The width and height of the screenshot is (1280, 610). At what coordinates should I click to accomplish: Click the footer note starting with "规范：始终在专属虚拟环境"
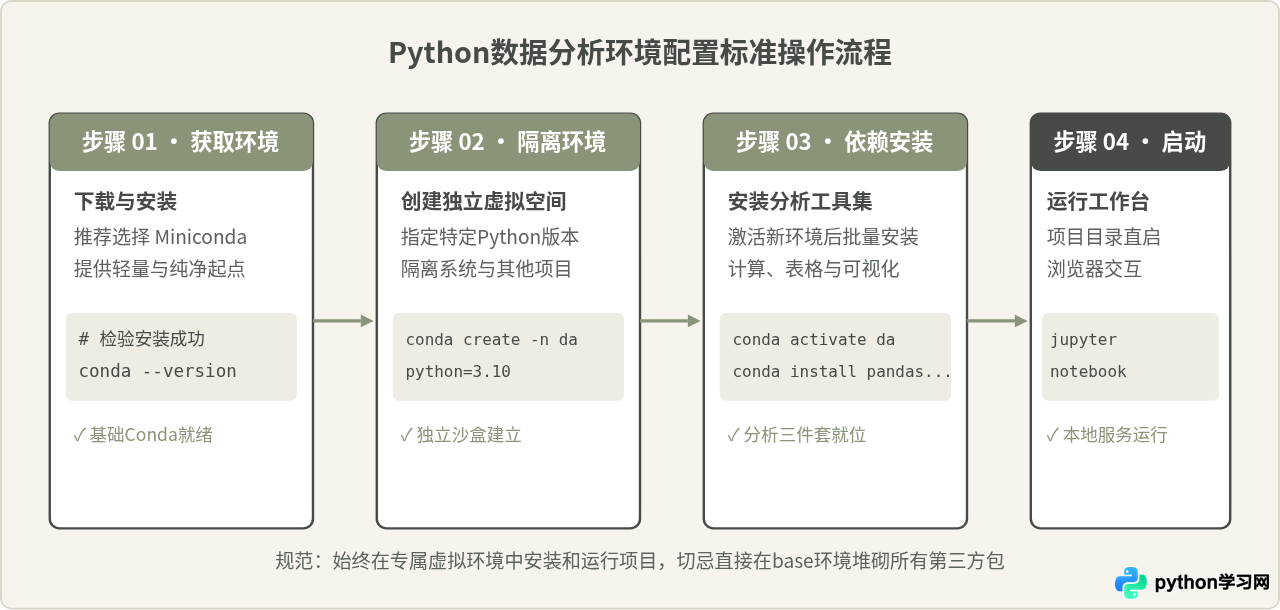tap(640, 561)
